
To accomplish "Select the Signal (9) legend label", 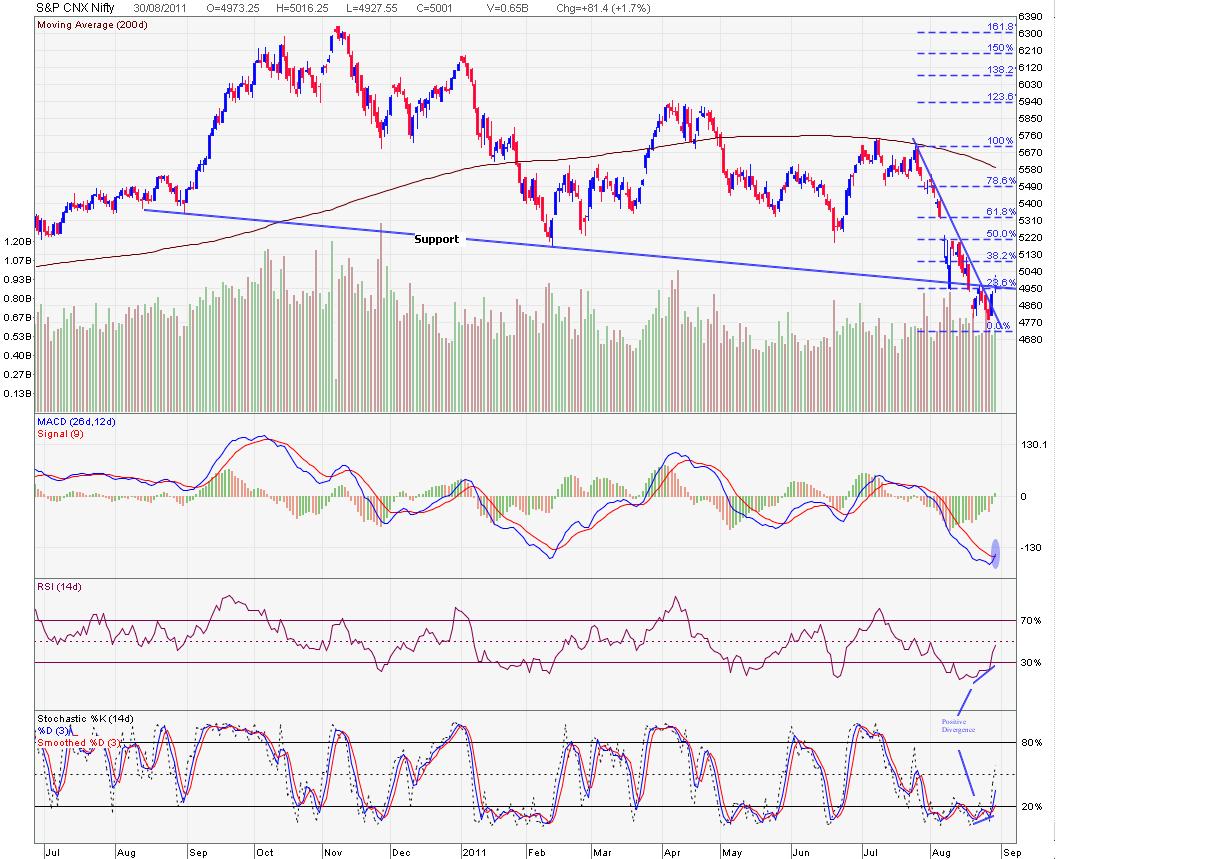I will pos(59,434).
